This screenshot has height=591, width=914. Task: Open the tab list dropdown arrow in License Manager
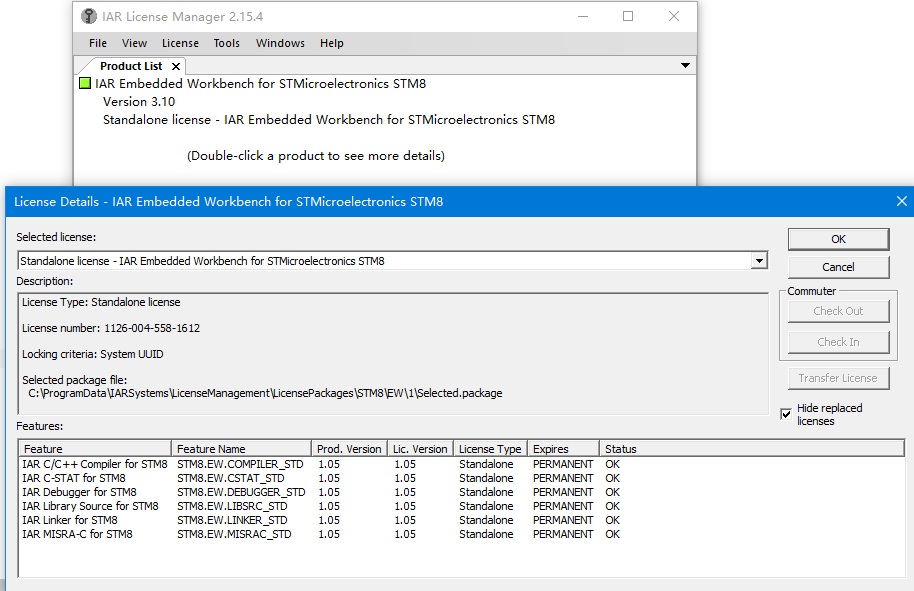pyautogui.click(x=686, y=65)
